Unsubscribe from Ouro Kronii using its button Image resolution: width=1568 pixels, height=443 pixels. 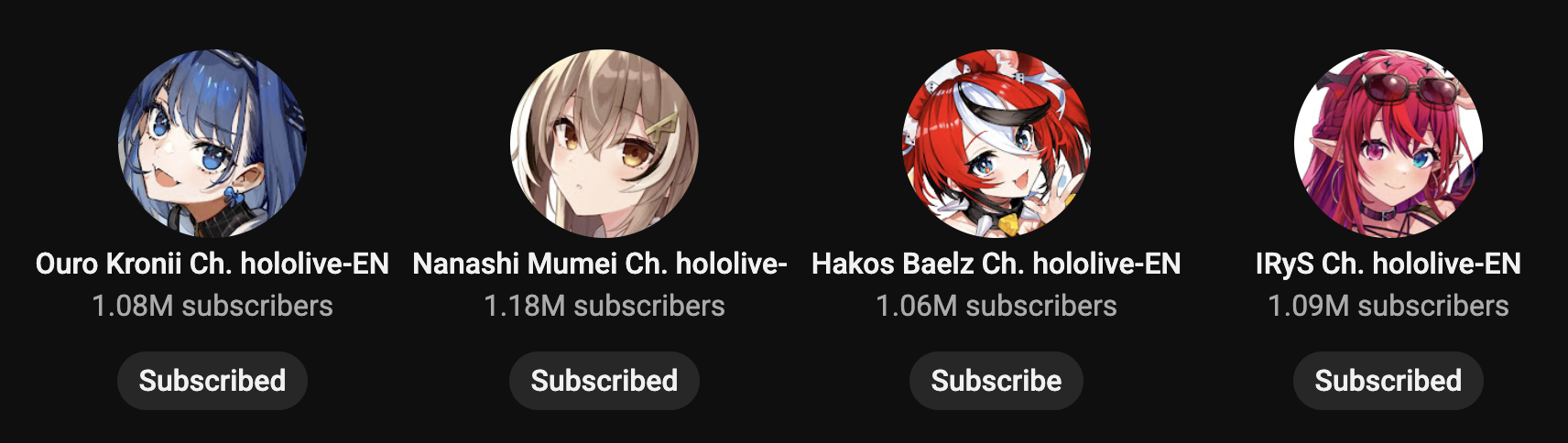(212, 381)
